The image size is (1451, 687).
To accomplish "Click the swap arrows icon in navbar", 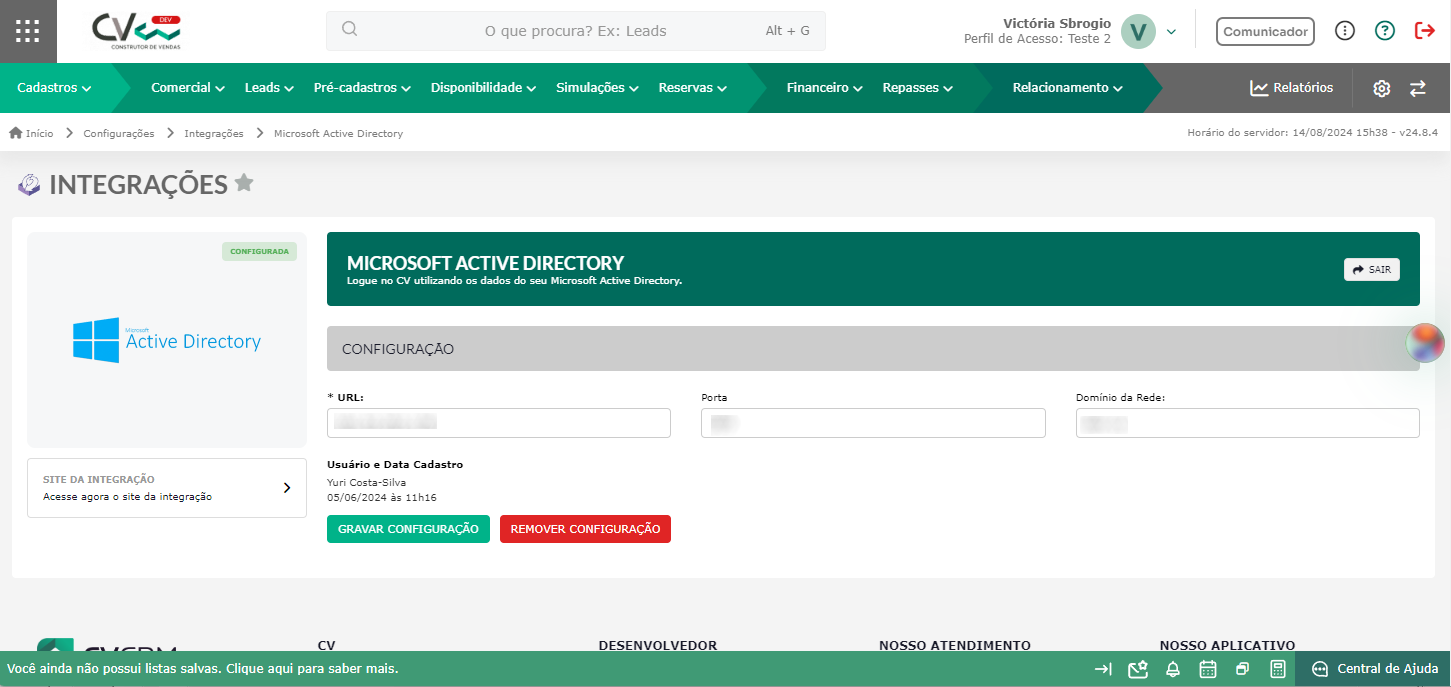I will tap(1417, 88).
